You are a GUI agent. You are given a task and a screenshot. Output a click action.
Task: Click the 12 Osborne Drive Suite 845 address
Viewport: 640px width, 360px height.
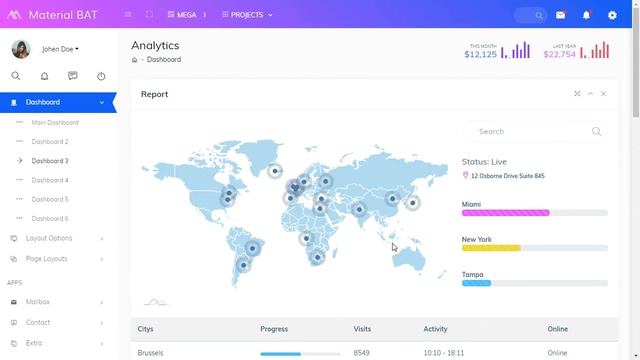pyautogui.click(x=507, y=176)
